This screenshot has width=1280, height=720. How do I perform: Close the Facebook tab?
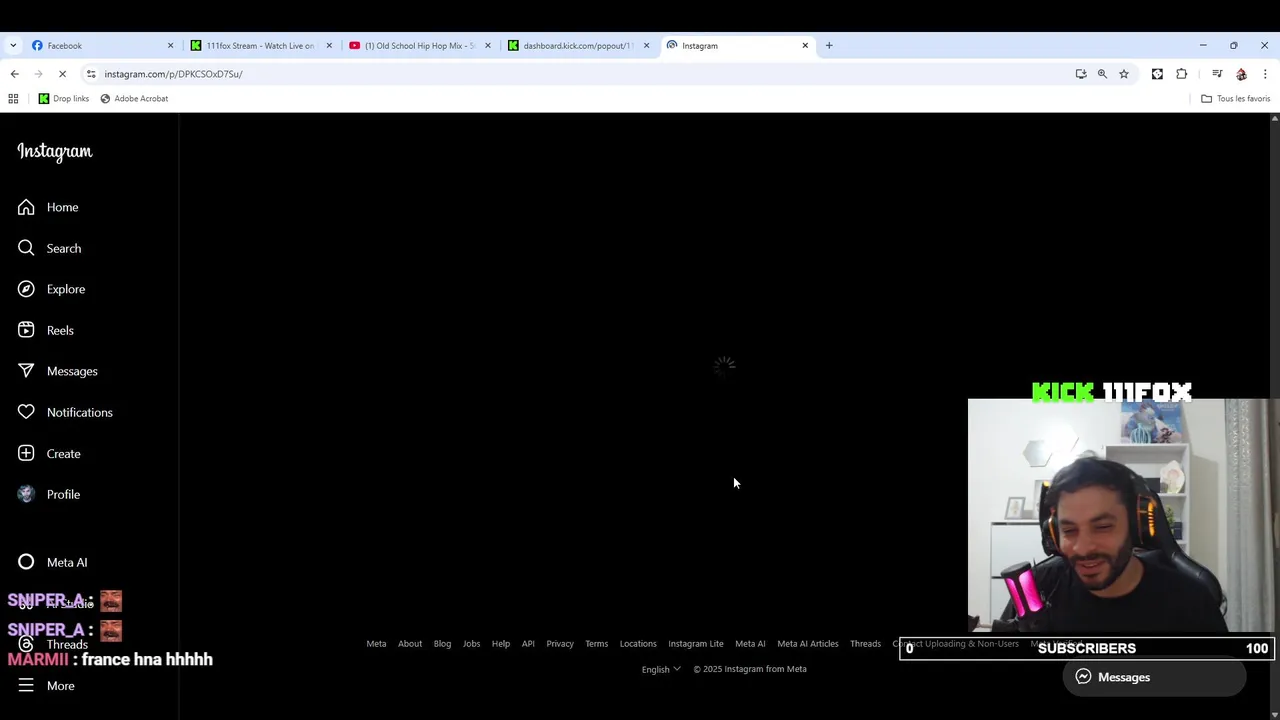click(x=170, y=45)
